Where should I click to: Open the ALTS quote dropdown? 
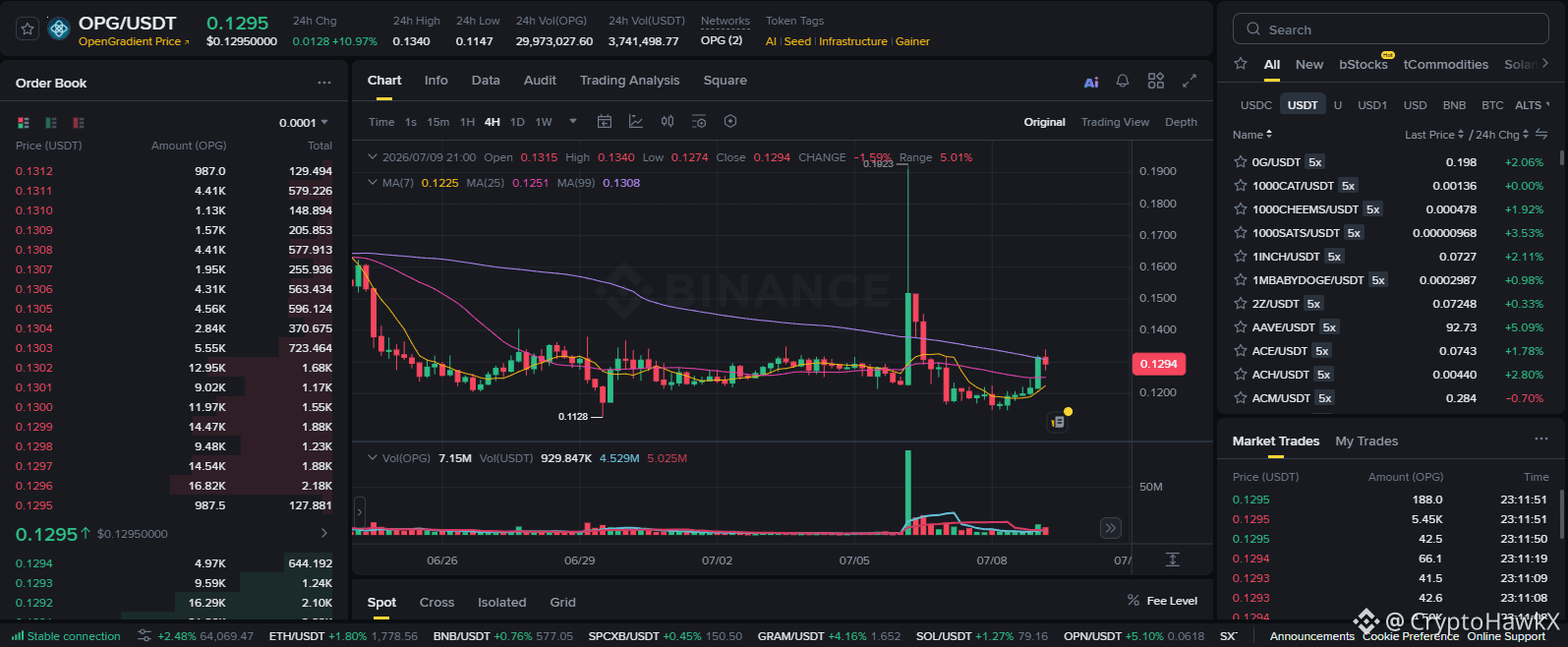coord(1532,105)
